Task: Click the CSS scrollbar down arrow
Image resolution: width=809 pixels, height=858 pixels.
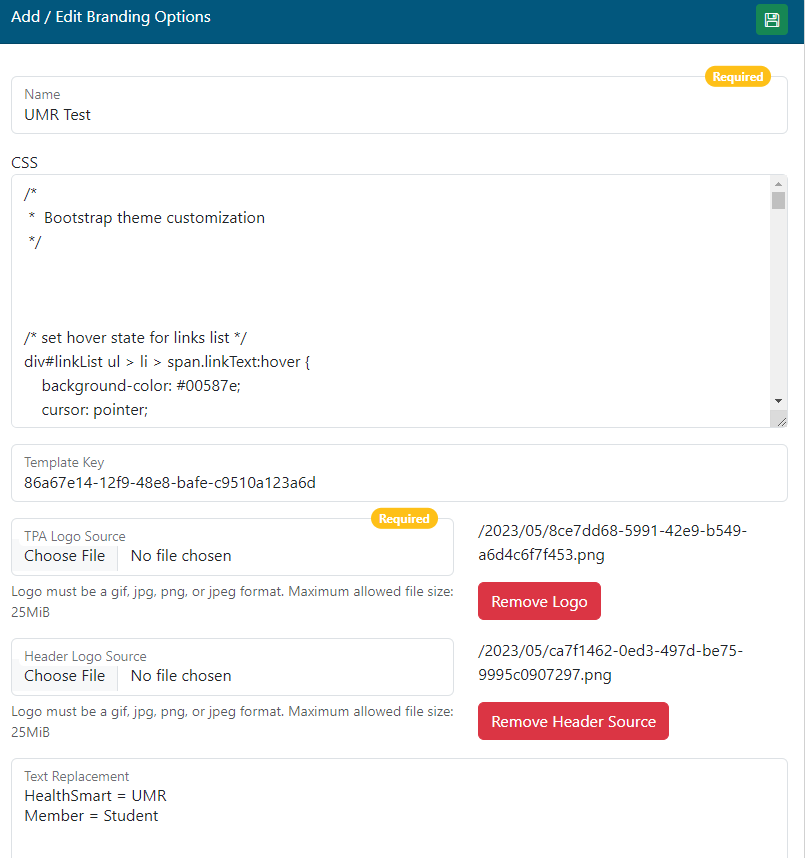Action: click(x=778, y=400)
